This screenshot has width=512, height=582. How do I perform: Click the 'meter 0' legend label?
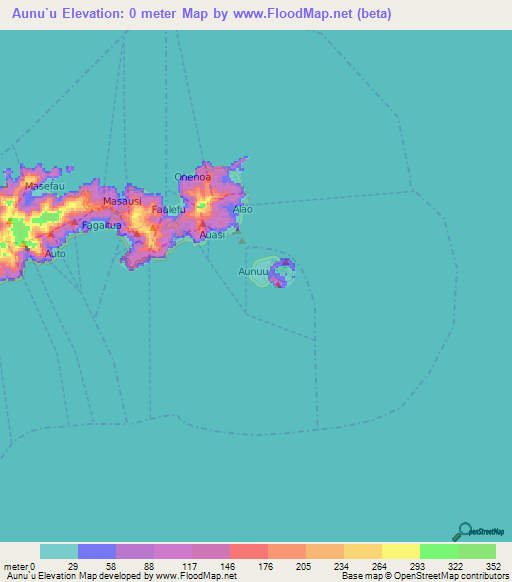(19, 567)
